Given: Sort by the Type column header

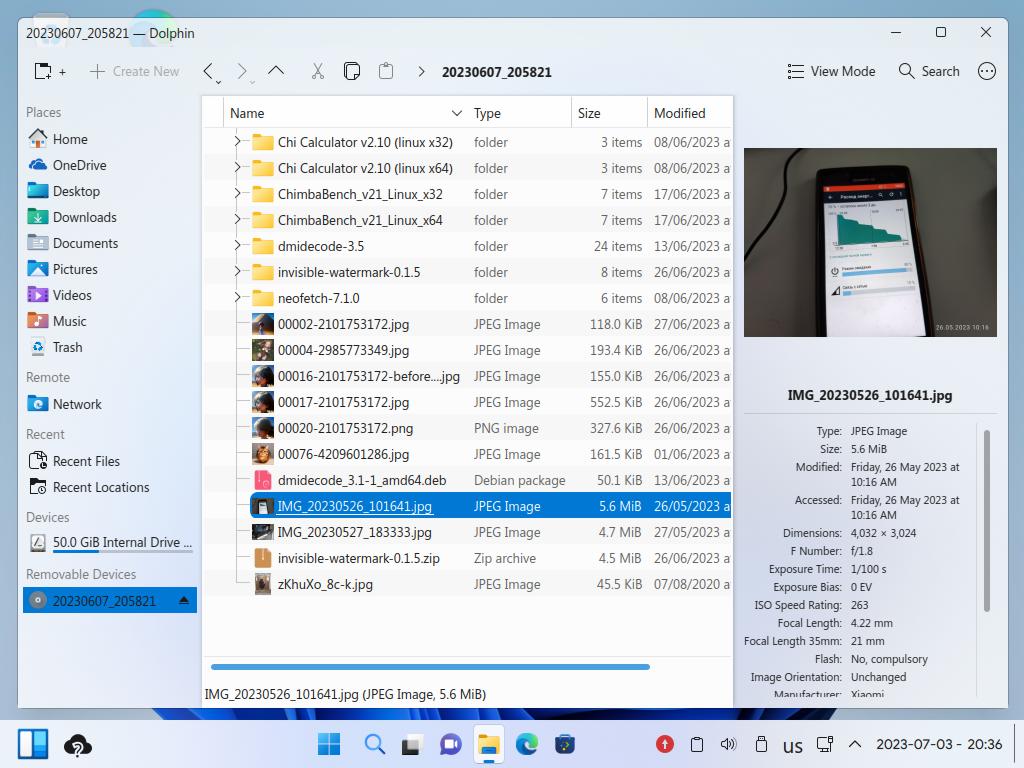Looking at the screenshot, I should coord(520,113).
